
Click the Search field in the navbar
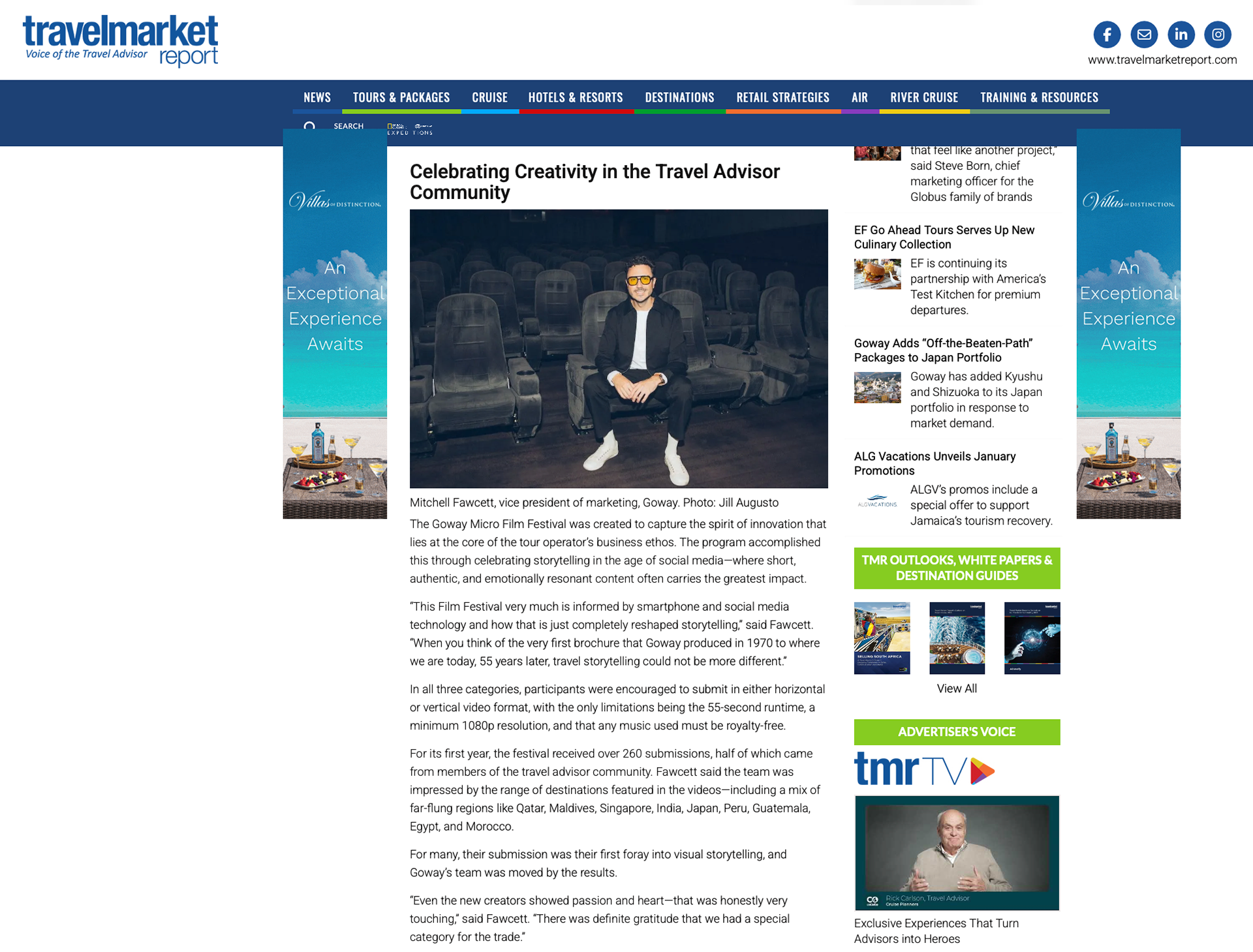click(348, 126)
